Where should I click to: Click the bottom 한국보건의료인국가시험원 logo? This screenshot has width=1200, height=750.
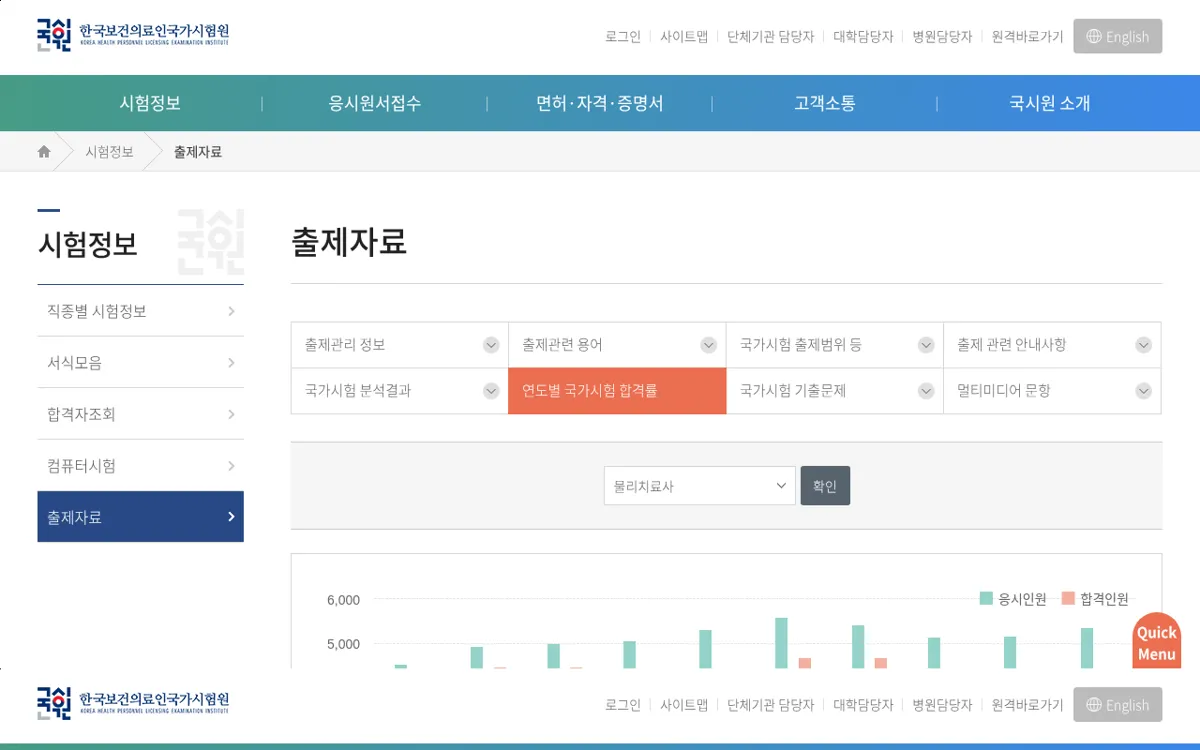[x=133, y=703]
